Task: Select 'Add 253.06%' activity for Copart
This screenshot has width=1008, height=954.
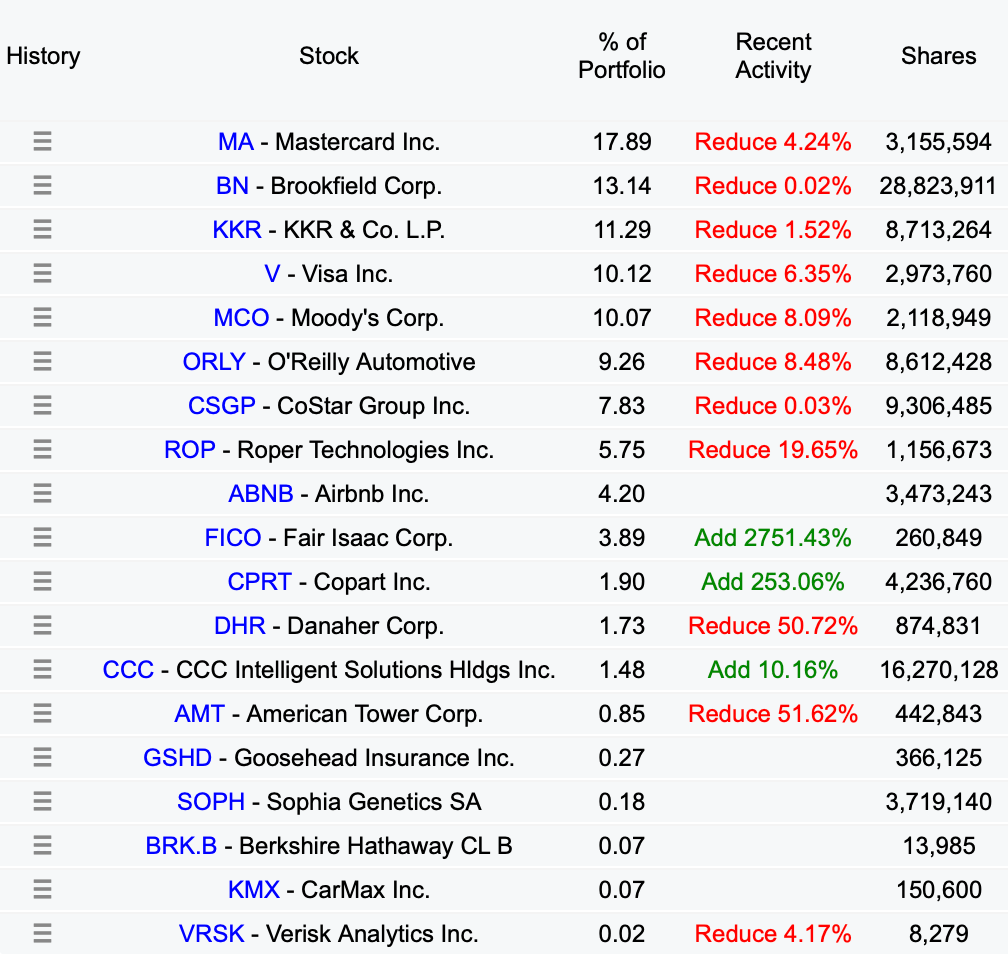Action: coord(773,582)
